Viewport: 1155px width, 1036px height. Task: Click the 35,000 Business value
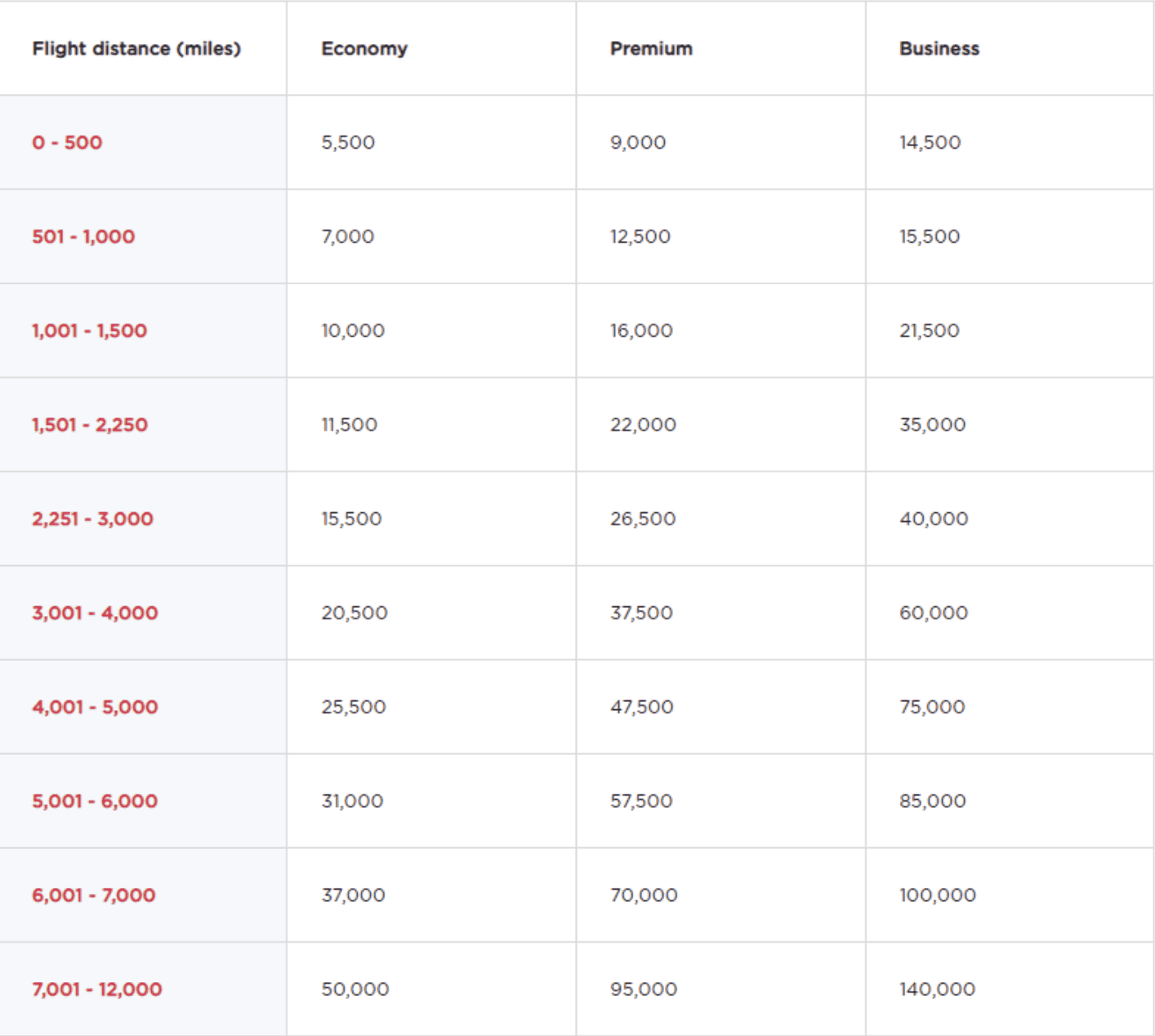click(x=933, y=425)
